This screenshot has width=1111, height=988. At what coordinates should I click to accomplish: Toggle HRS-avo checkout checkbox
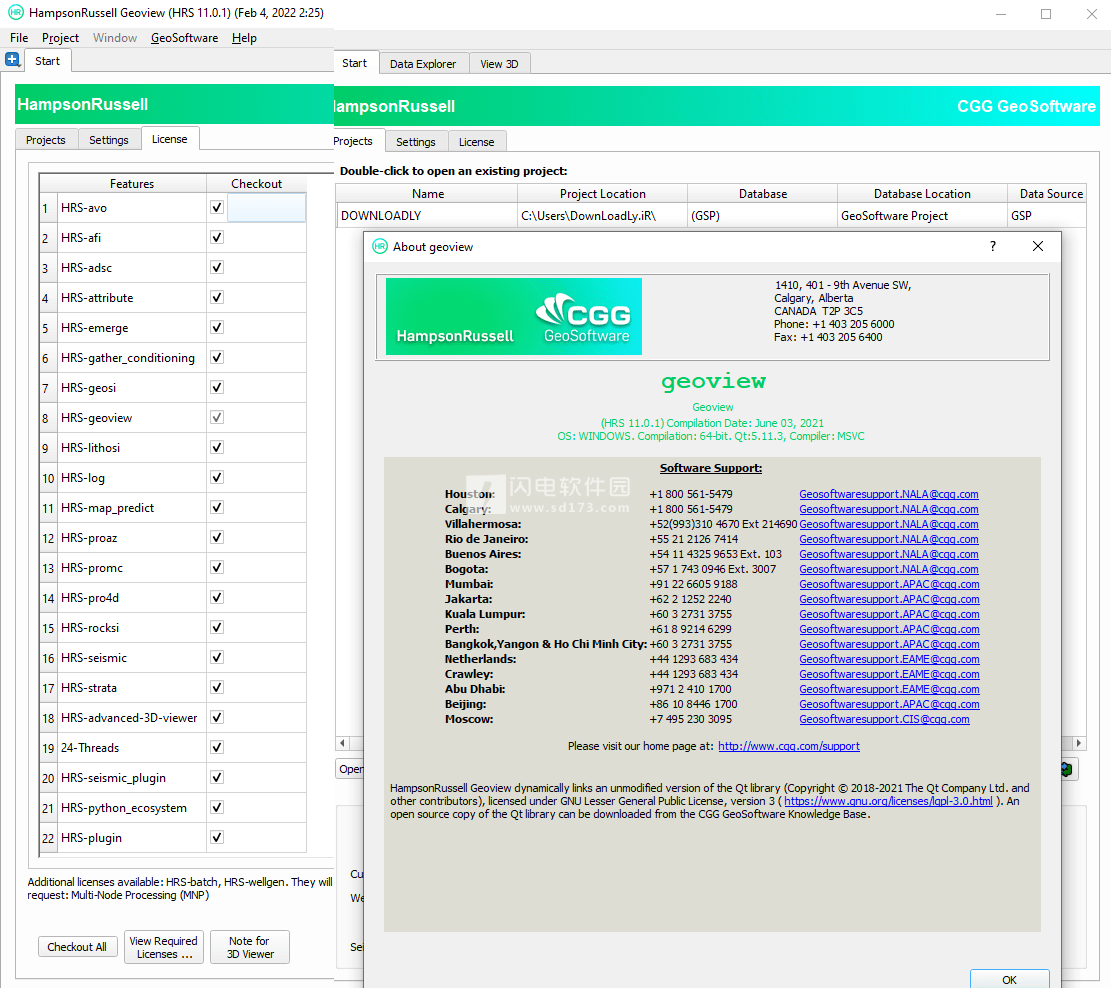tap(217, 207)
